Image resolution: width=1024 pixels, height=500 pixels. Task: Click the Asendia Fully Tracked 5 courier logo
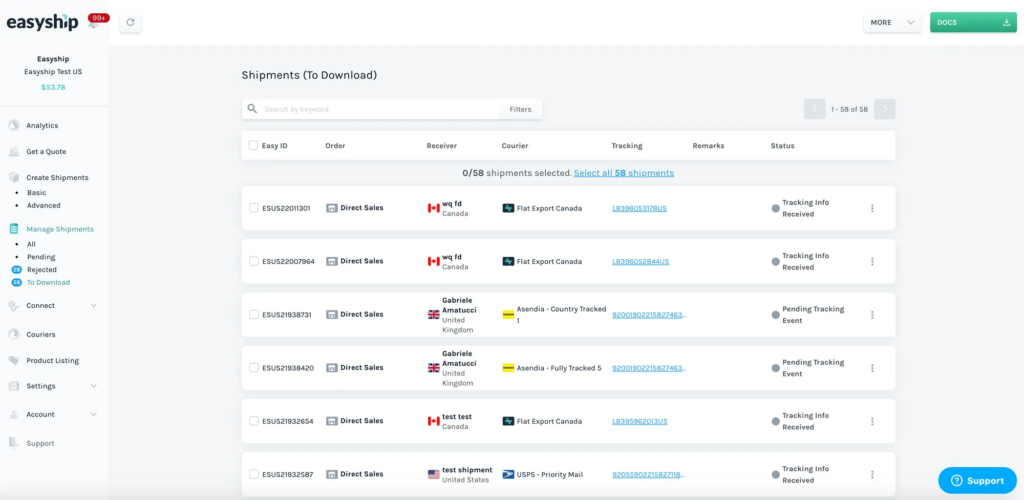click(508, 368)
